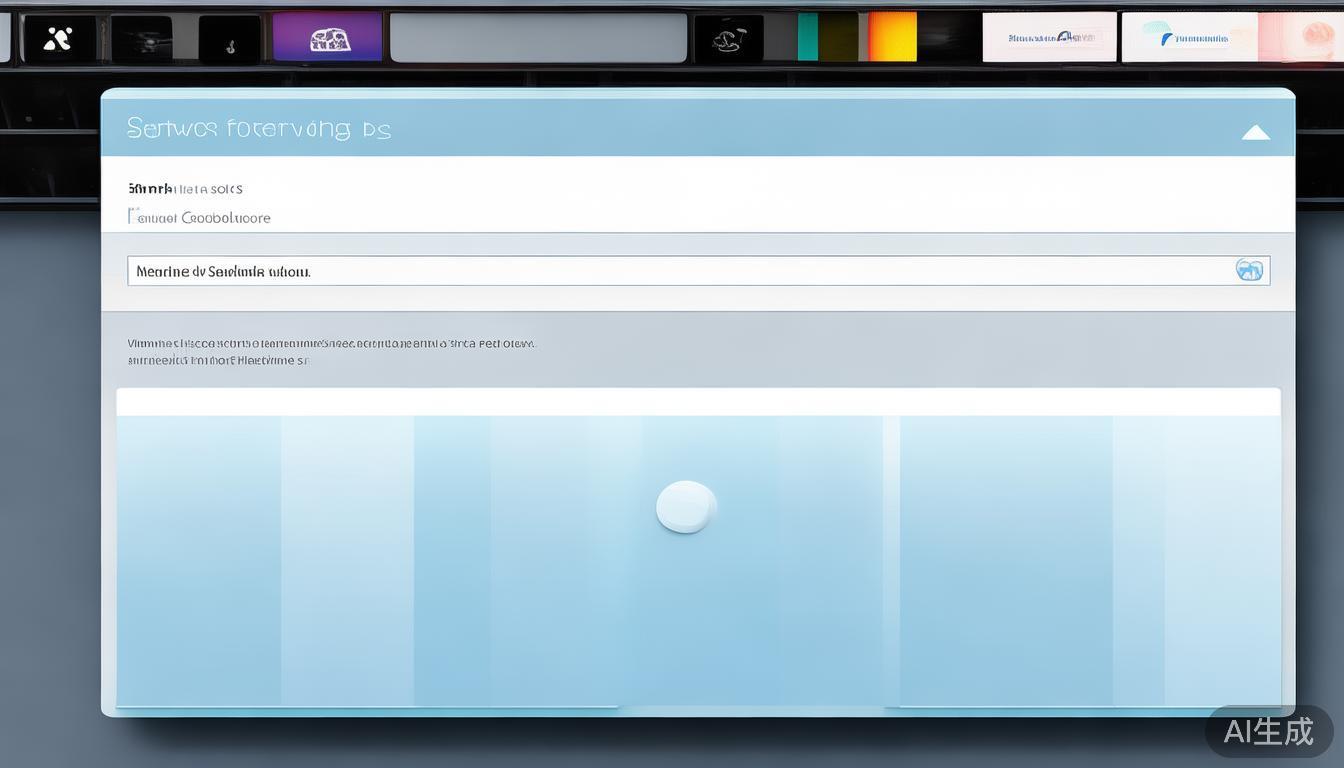Switch to the tab with blue logo text

[x=1049, y=38]
